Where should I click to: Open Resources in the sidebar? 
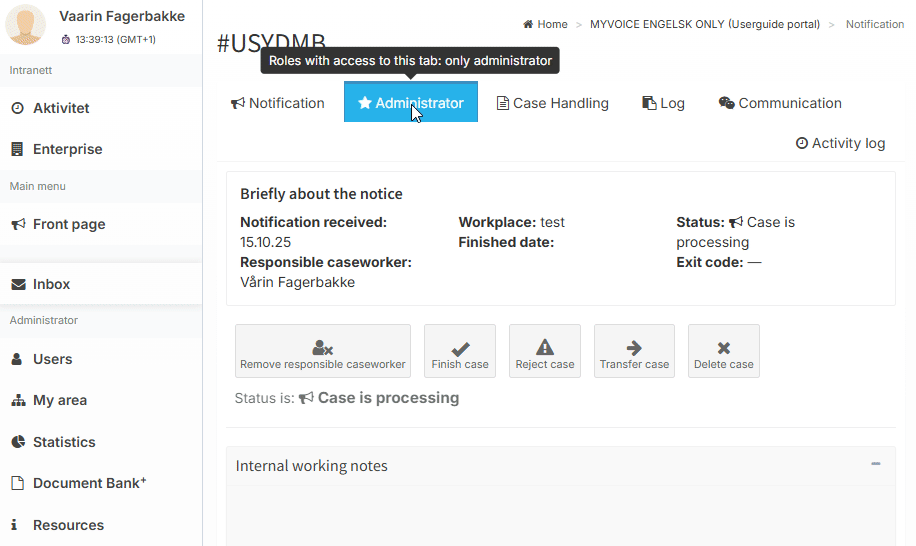(68, 525)
